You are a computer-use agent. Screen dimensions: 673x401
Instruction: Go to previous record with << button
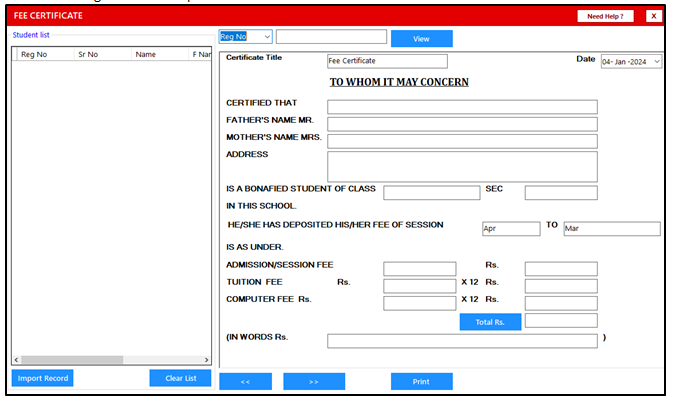pyautogui.click(x=245, y=381)
